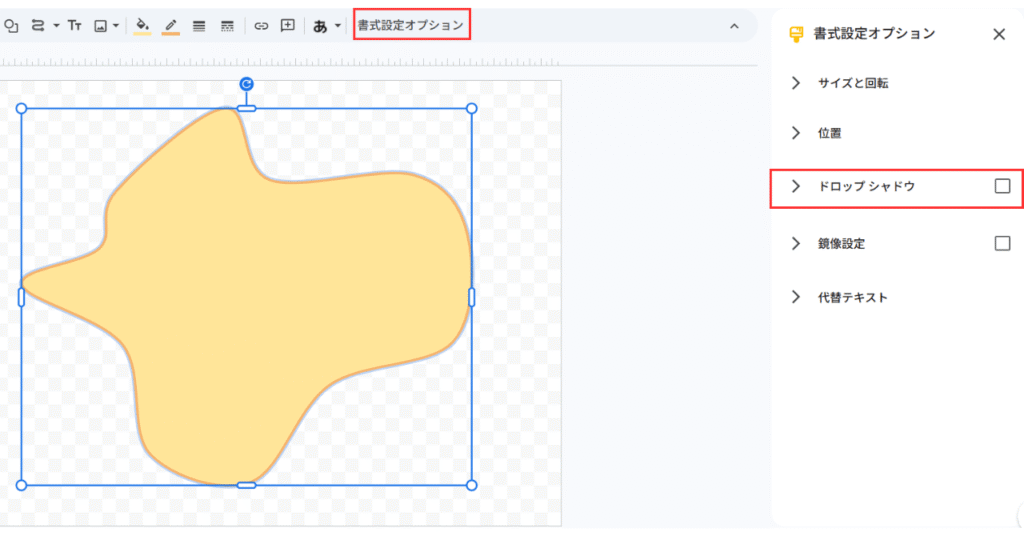Select the Line tool icon
This screenshot has width=1024, height=536.
(x=39, y=26)
